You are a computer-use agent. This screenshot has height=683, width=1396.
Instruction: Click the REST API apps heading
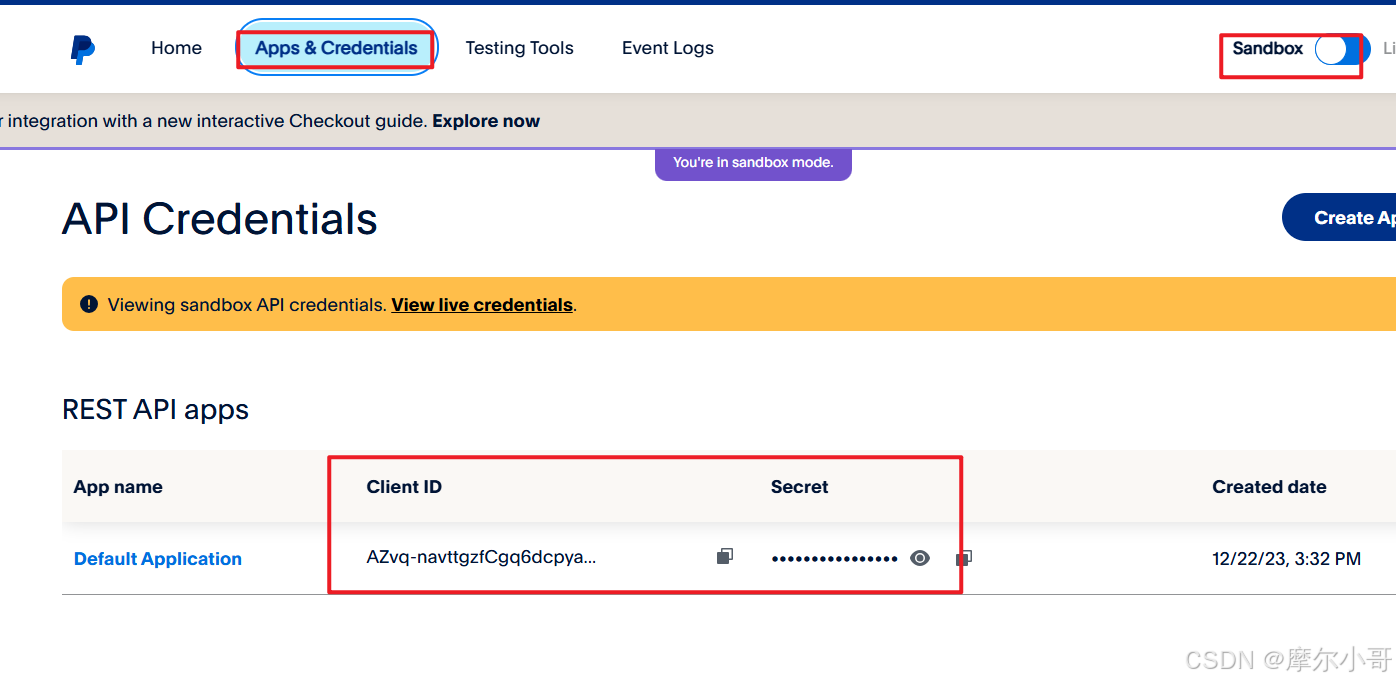(155, 410)
